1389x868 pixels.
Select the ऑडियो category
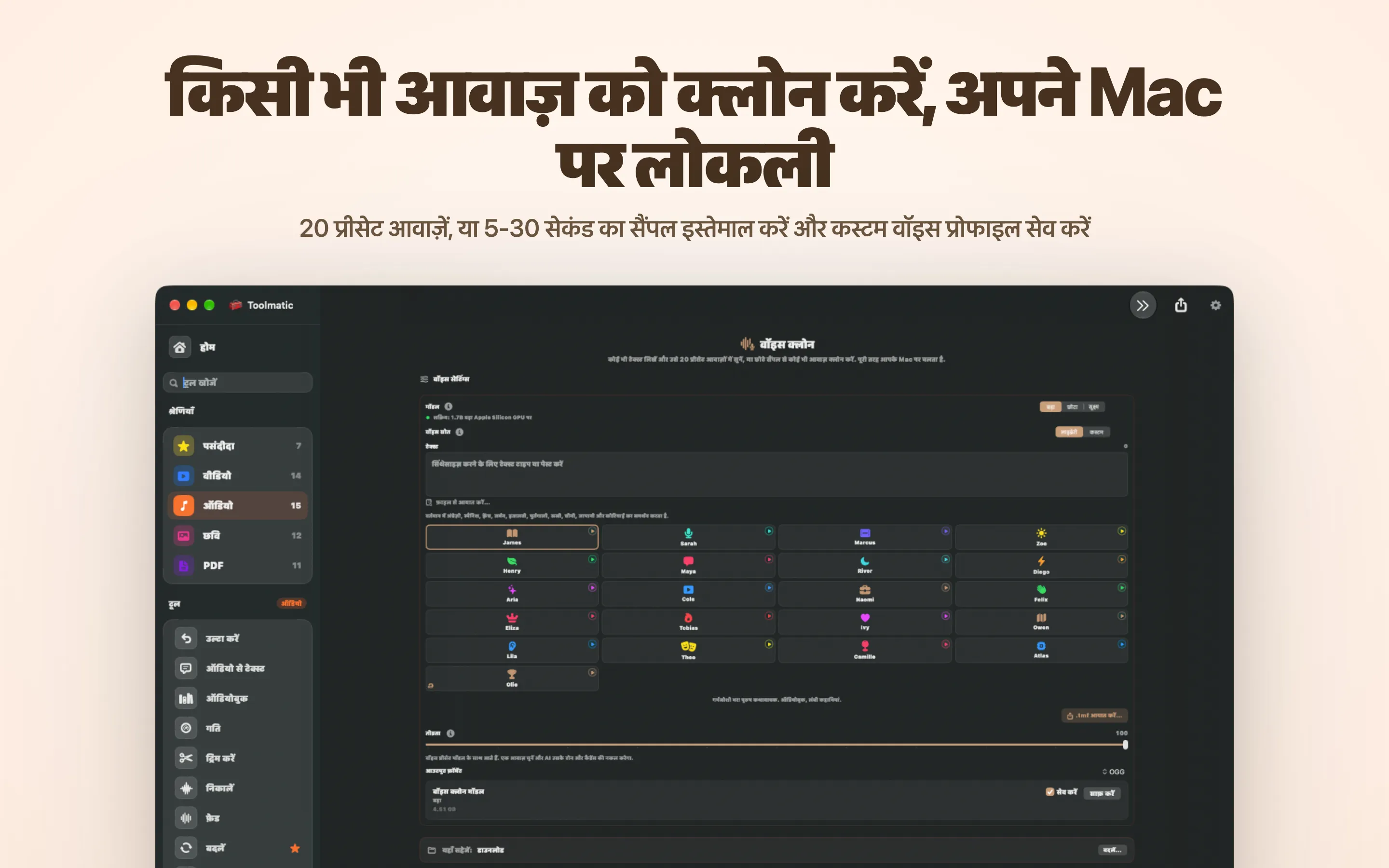coord(238,505)
